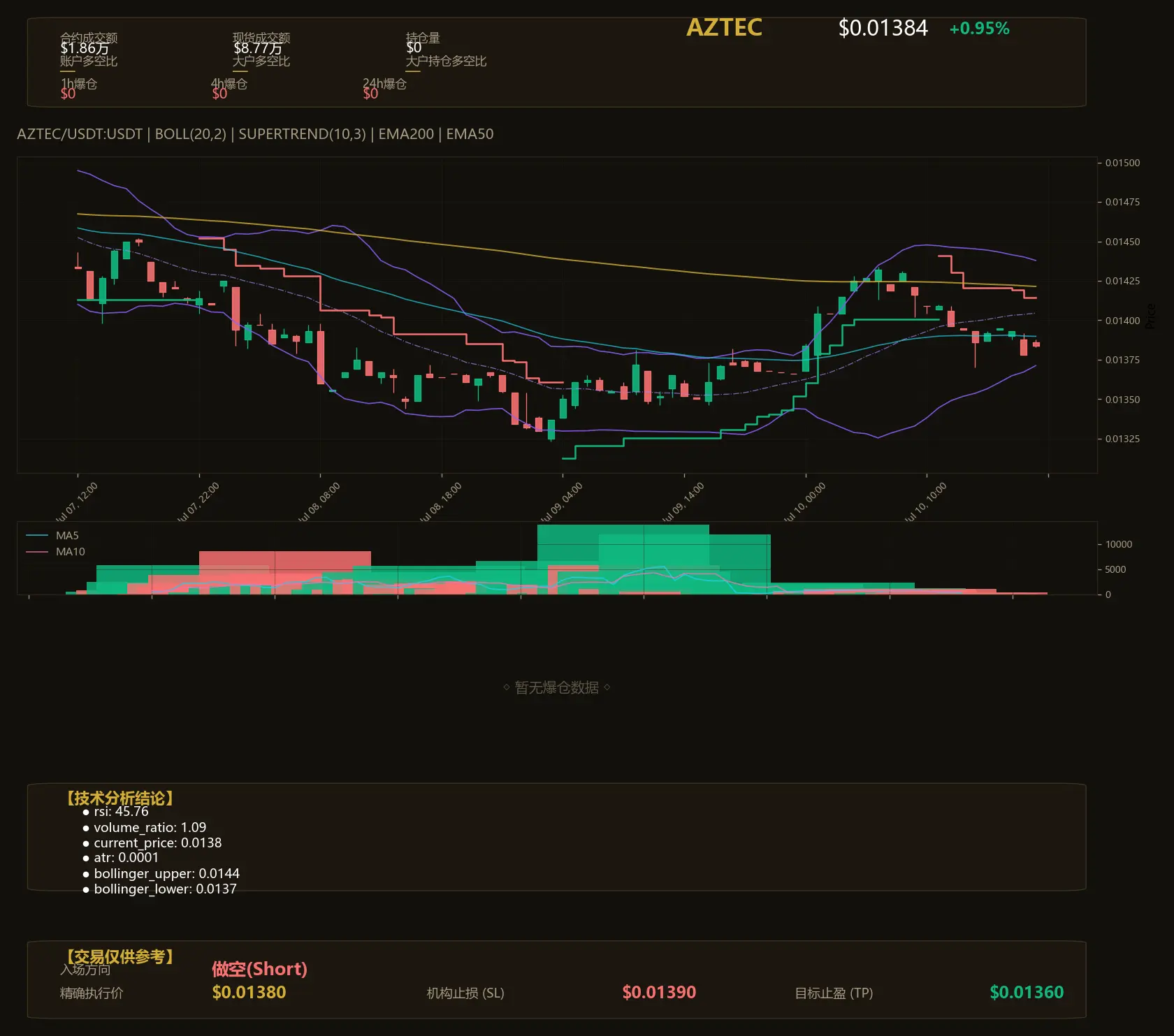Click the 持仓量 open interest label
The height and width of the screenshot is (1036, 1174).
(423, 37)
